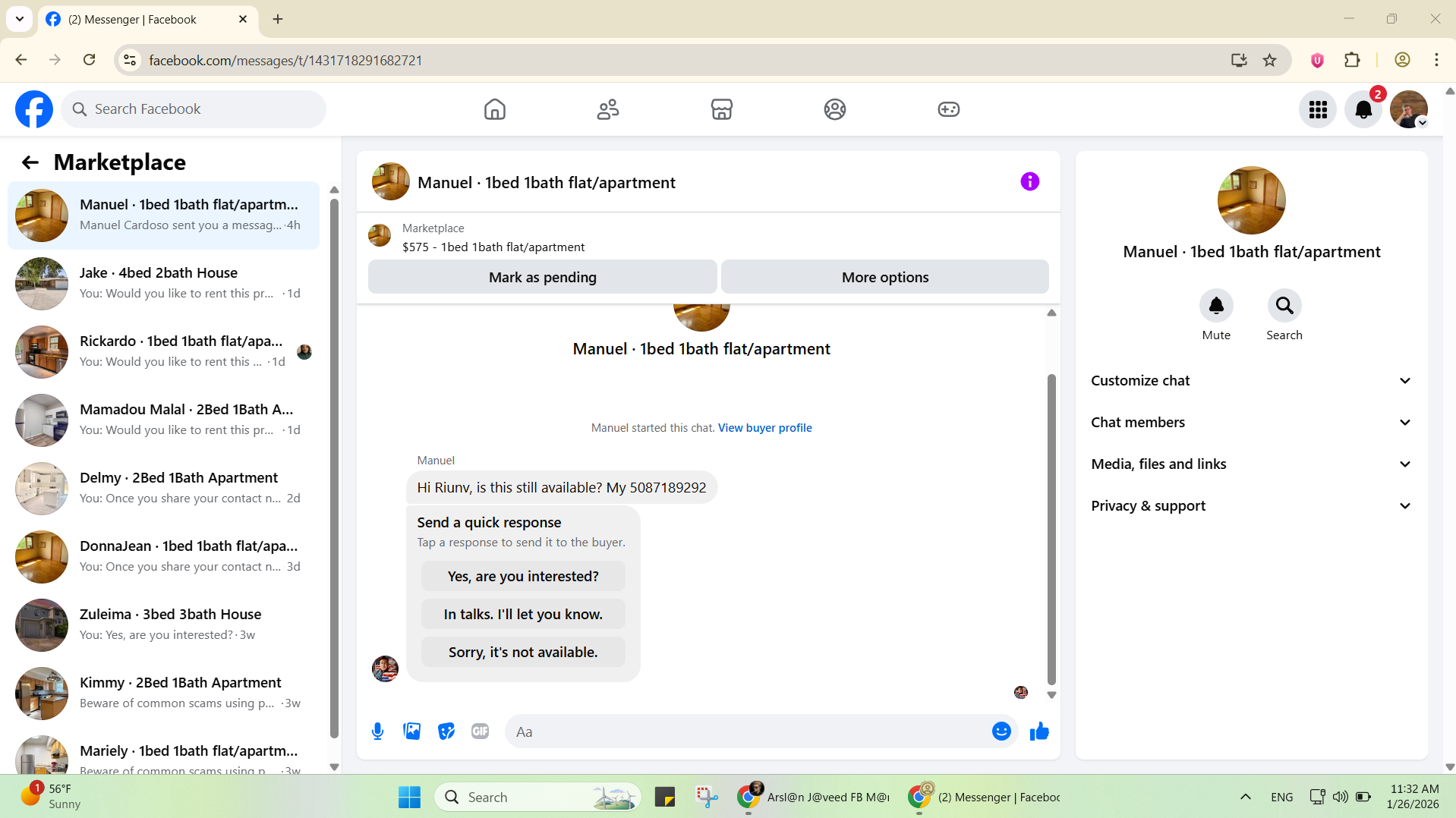Open Zuleima 3bed 3bath House conversation
Screen dimensions: 1456x818
tap(163, 625)
